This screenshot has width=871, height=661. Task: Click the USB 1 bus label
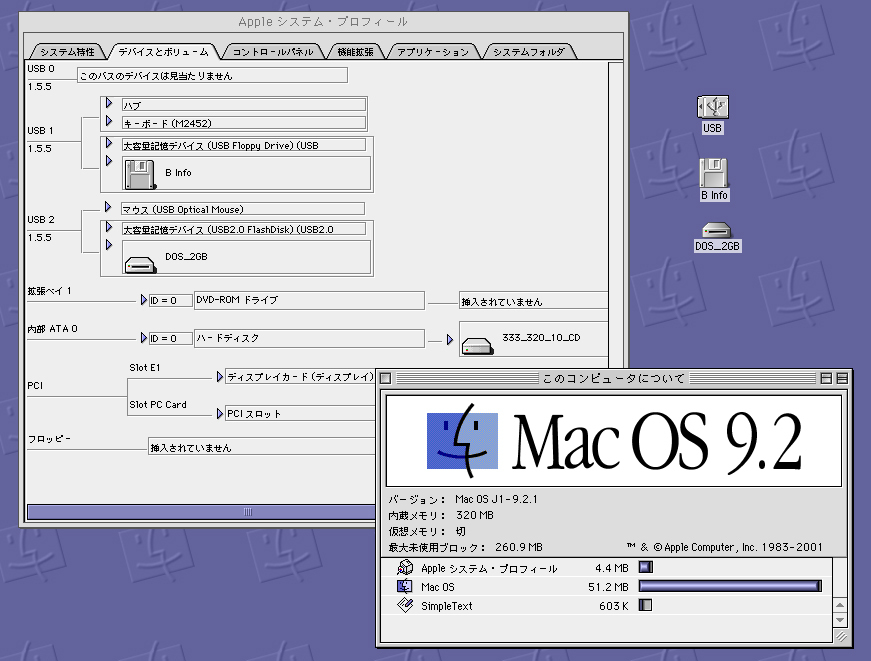[x=40, y=131]
